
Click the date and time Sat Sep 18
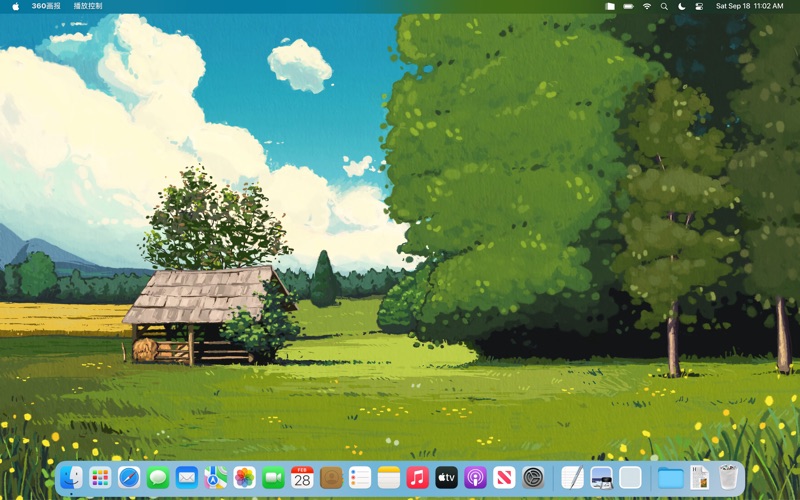pyautogui.click(x=749, y=6)
